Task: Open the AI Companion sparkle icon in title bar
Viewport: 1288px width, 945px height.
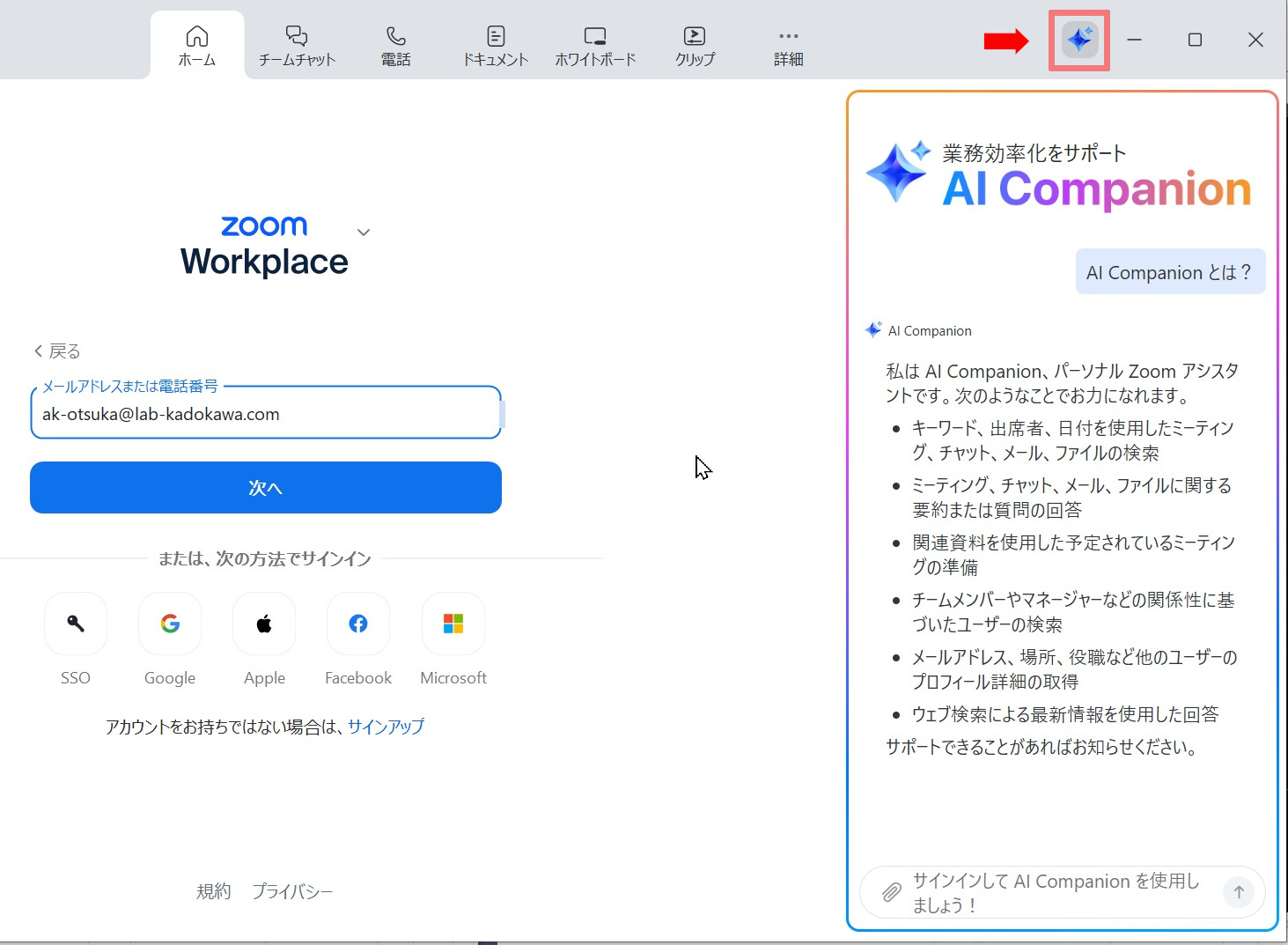Action: [1079, 40]
